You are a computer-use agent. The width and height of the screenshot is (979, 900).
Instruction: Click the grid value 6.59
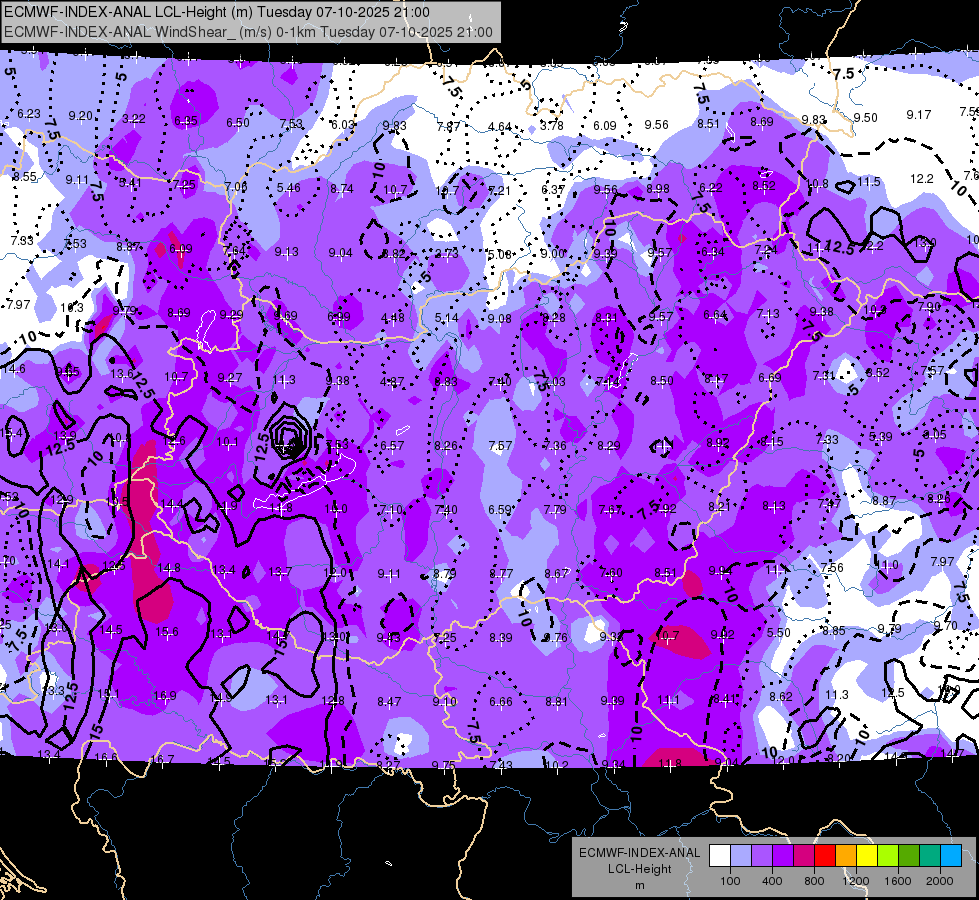pyautogui.click(x=500, y=510)
